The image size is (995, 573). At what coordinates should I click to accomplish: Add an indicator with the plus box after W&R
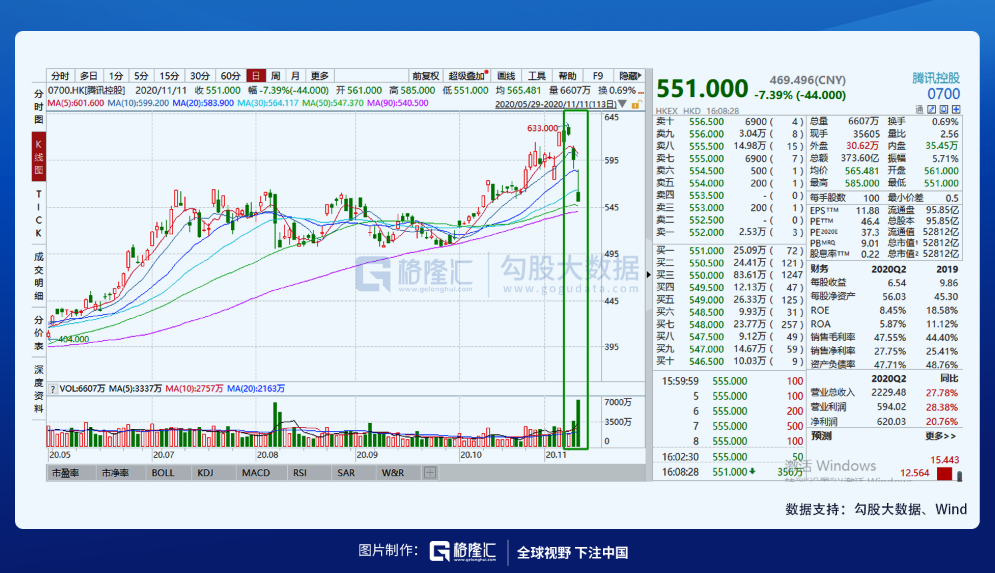pyautogui.click(x=430, y=473)
